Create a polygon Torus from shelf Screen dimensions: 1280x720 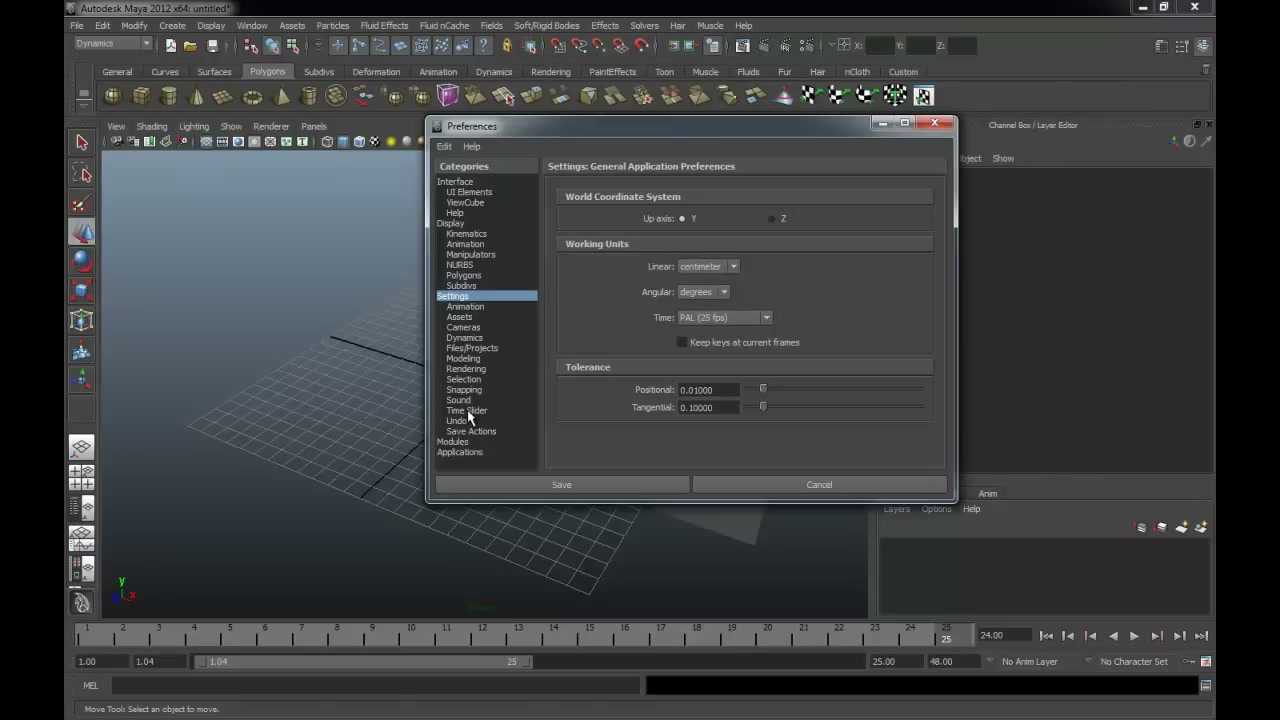click(x=252, y=96)
